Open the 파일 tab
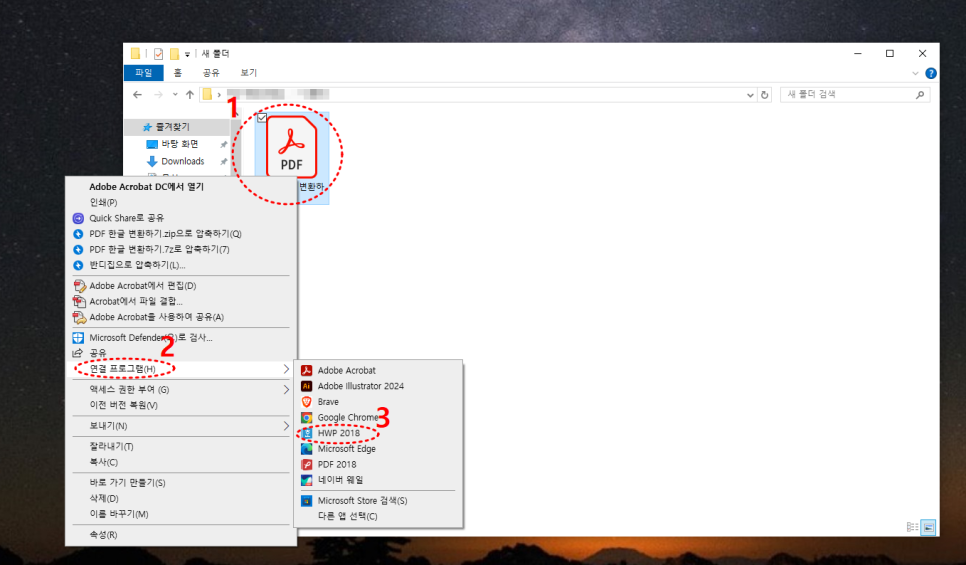Image resolution: width=966 pixels, height=565 pixels. [x=144, y=73]
